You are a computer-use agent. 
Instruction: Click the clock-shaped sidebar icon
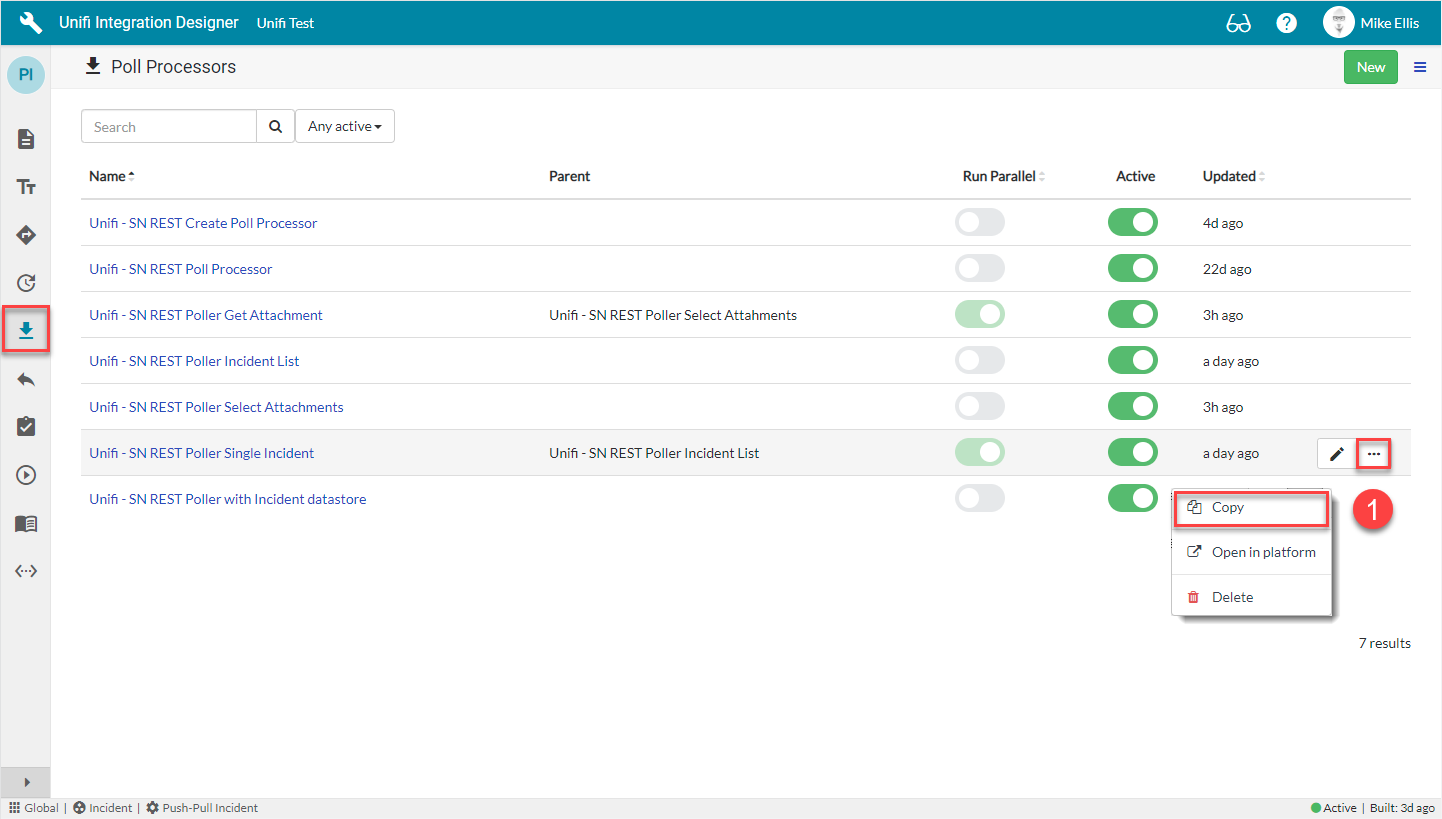pyautogui.click(x=25, y=282)
